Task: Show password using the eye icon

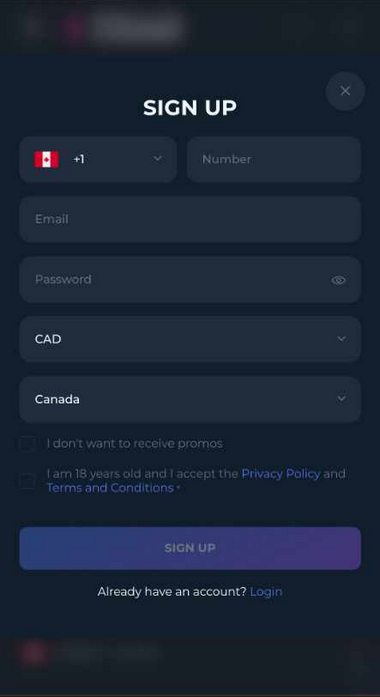Action: [339, 280]
